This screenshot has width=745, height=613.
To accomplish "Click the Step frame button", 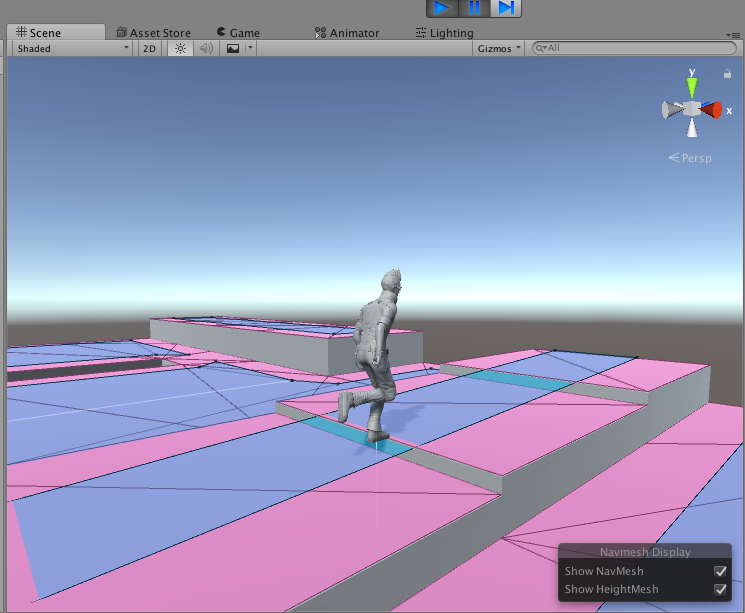I will pos(506,8).
